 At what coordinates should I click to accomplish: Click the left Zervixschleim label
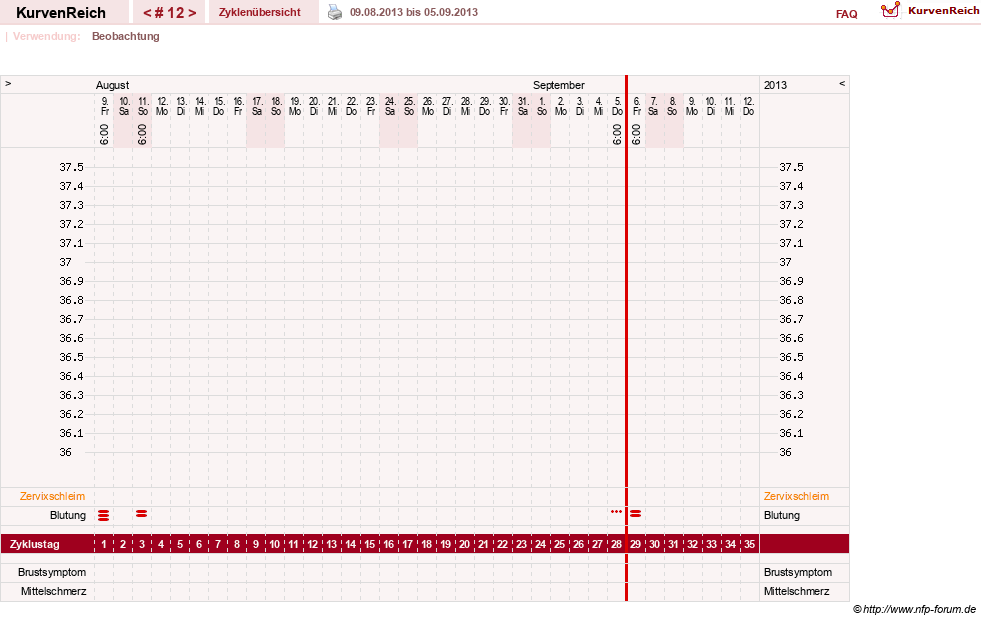pyautogui.click(x=53, y=497)
